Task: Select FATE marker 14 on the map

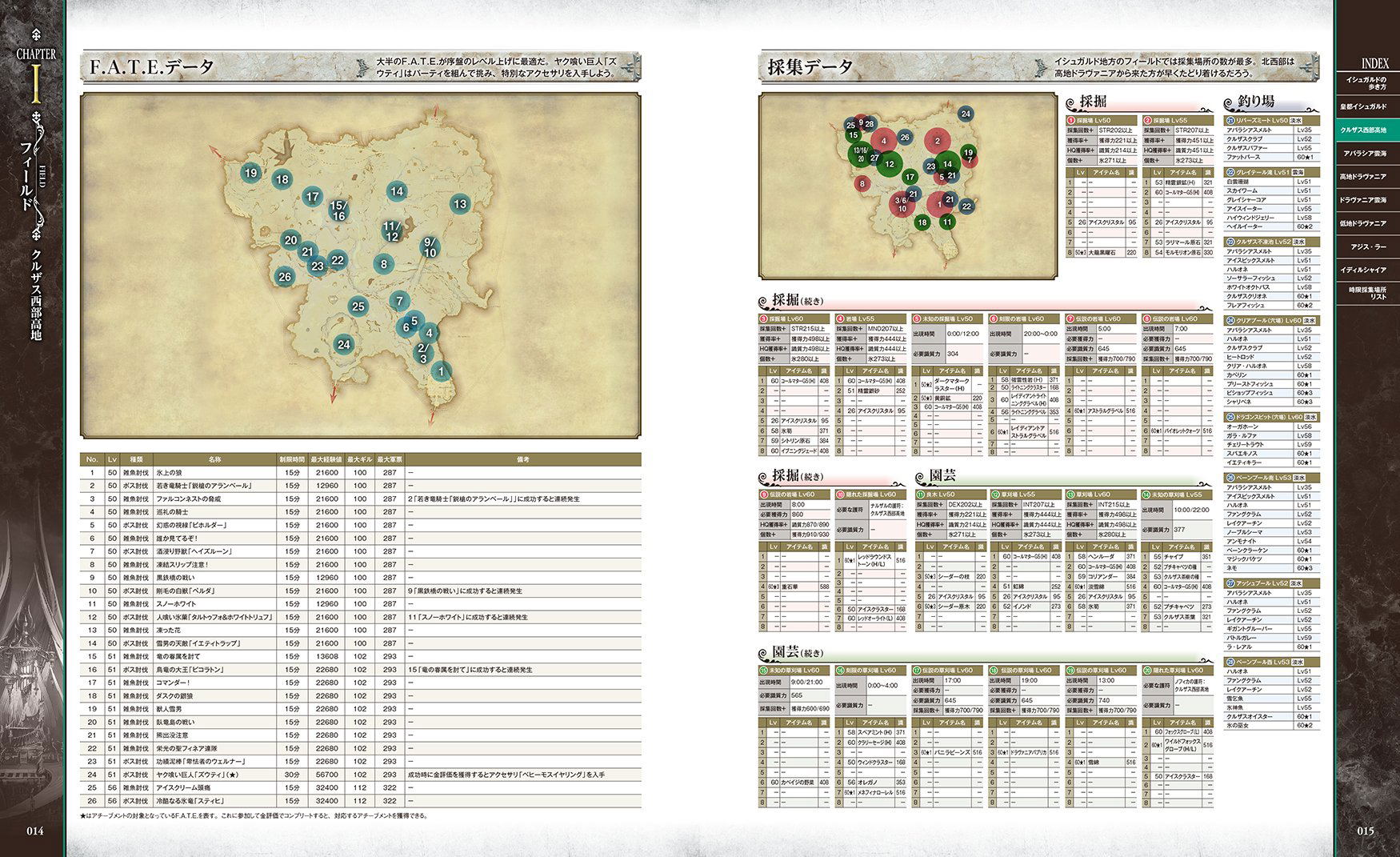Action: tap(397, 191)
